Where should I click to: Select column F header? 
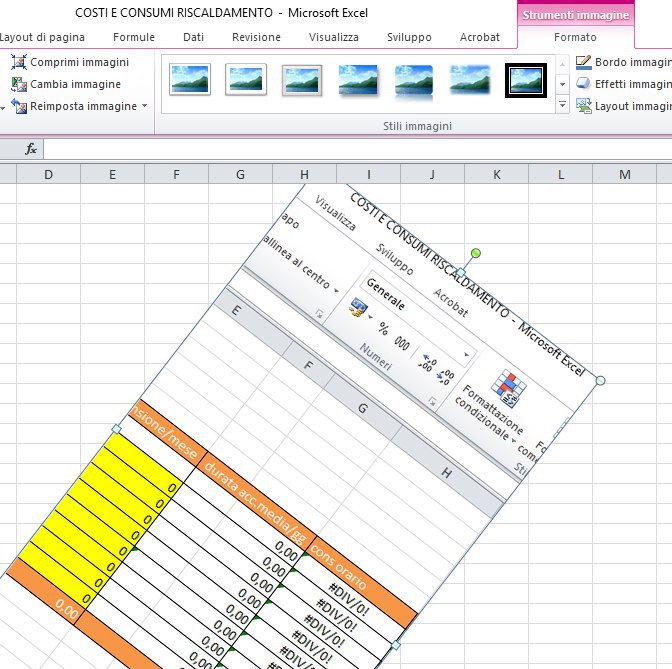click(x=177, y=175)
